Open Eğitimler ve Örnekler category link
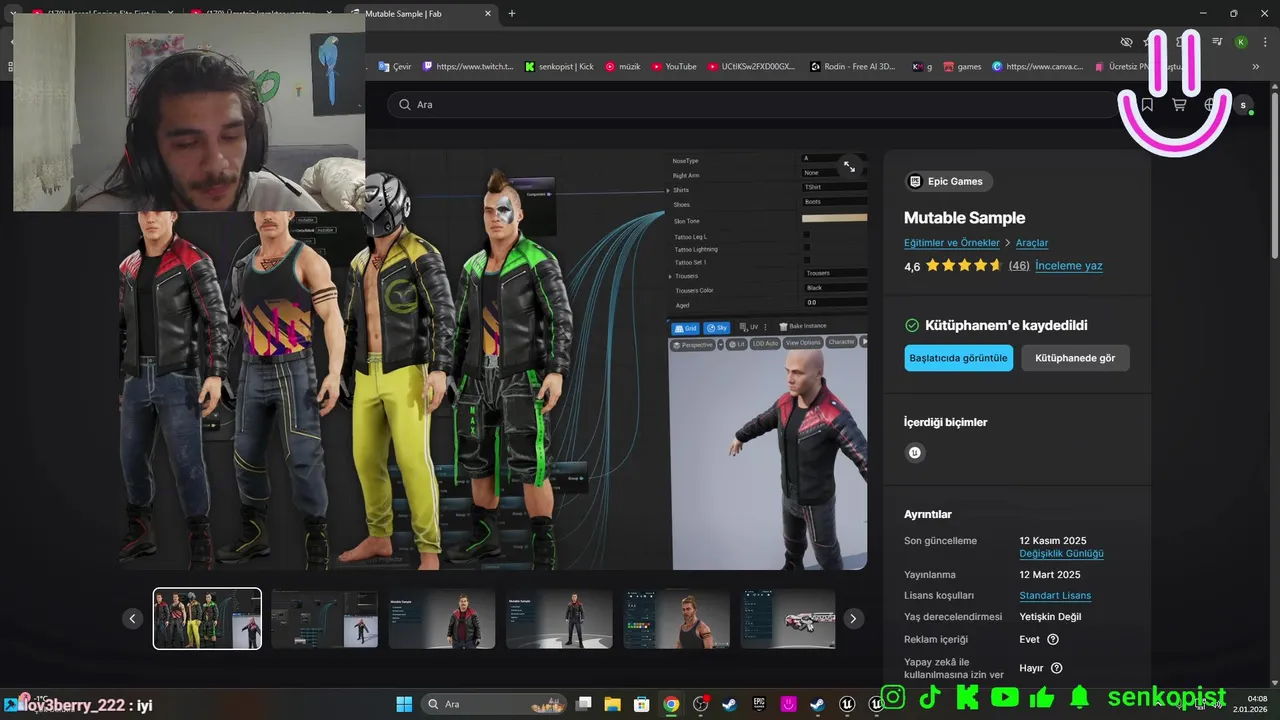The image size is (1280, 720). pyautogui.click(x=952, y=243)
